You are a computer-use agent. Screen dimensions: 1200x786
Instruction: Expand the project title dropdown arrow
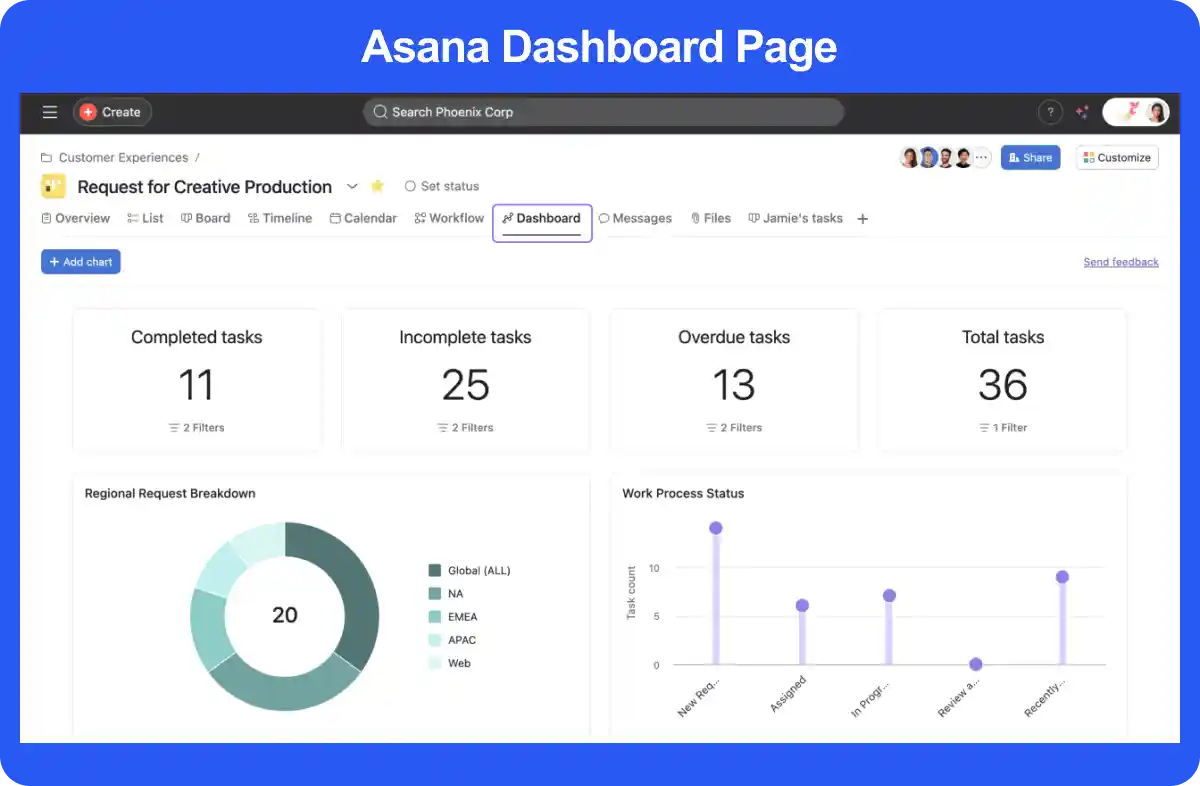(352, 186)
